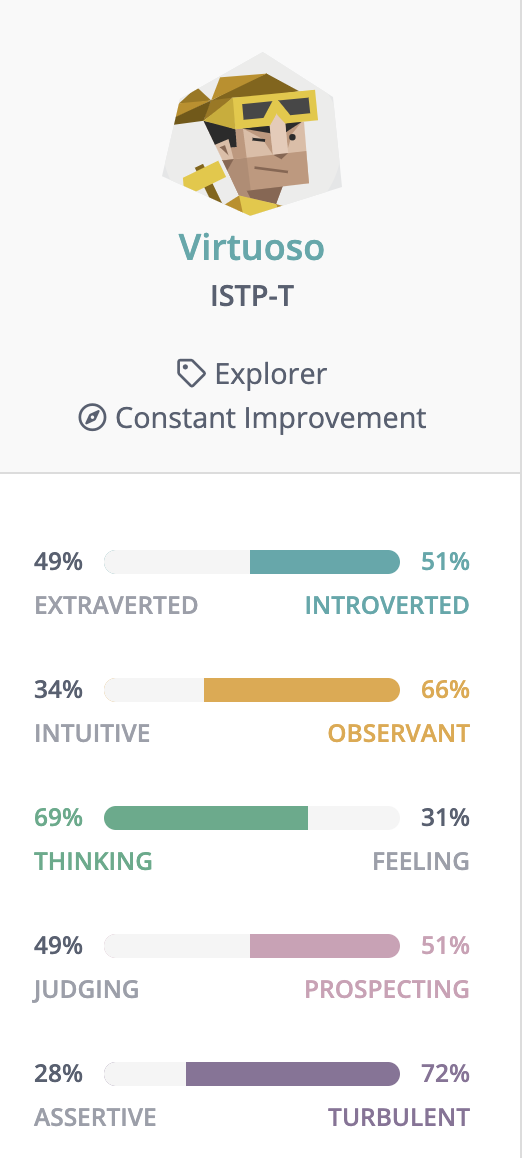This screenshot has height=1158, width=528.
Task: Select the Prospecting trait label
Action: (387, 989)
